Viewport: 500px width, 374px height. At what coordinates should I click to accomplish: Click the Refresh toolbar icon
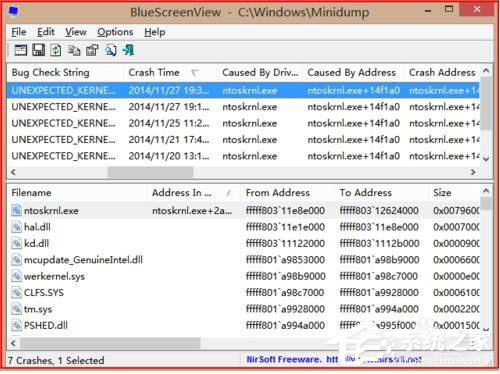click(56, 51)
